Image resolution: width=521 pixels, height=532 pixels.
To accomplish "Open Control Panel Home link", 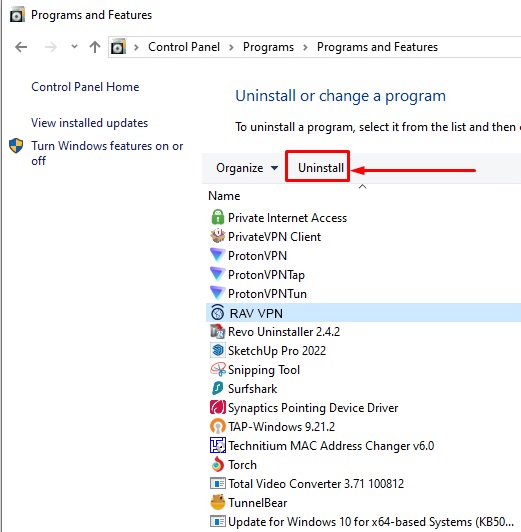I will point(85,87).
